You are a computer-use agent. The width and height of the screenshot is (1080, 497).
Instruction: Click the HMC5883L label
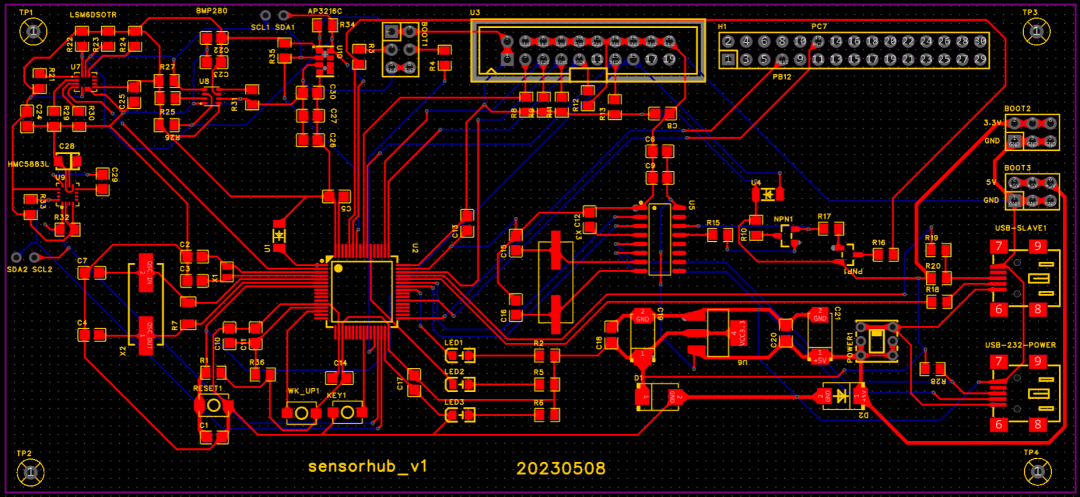(x=26, y=165)
